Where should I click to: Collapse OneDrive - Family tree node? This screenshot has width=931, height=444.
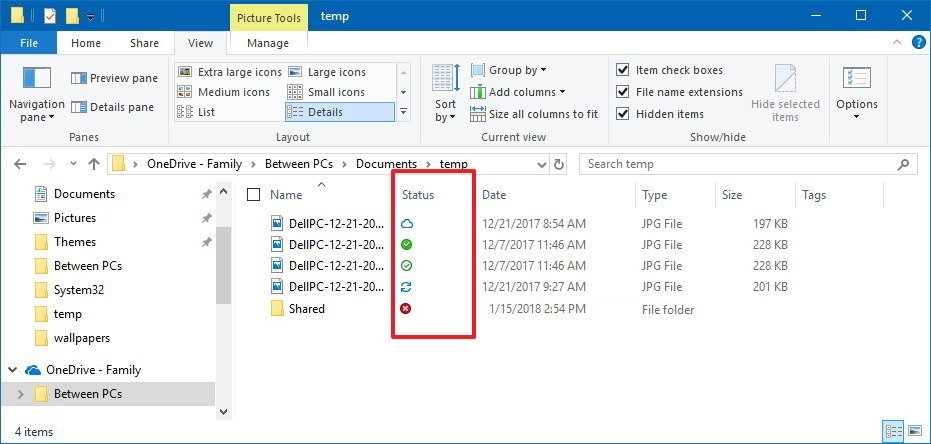click(12, 370)
